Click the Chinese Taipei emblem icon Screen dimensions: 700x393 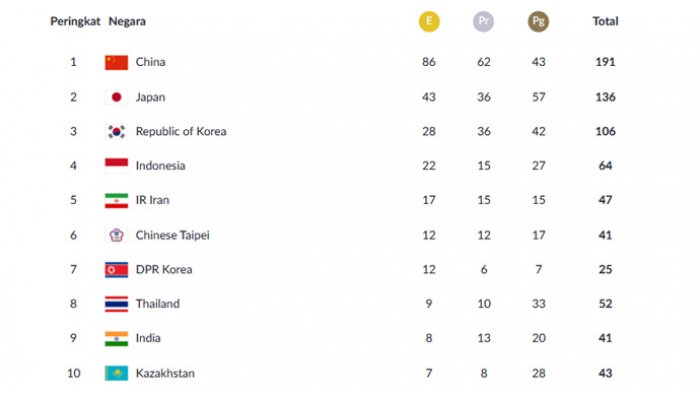[117, 235]
